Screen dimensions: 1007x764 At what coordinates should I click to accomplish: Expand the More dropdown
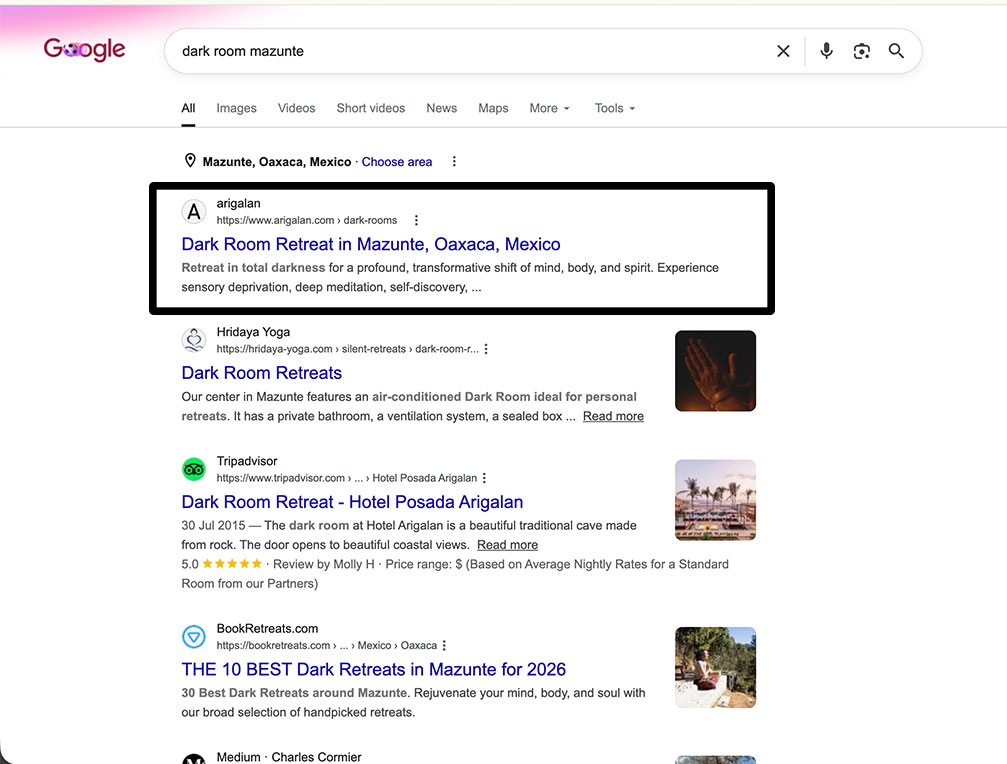(x=550, y=109)
